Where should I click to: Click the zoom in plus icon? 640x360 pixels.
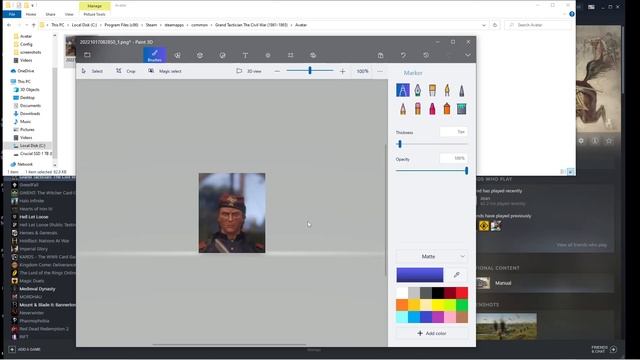pos(342,71)
